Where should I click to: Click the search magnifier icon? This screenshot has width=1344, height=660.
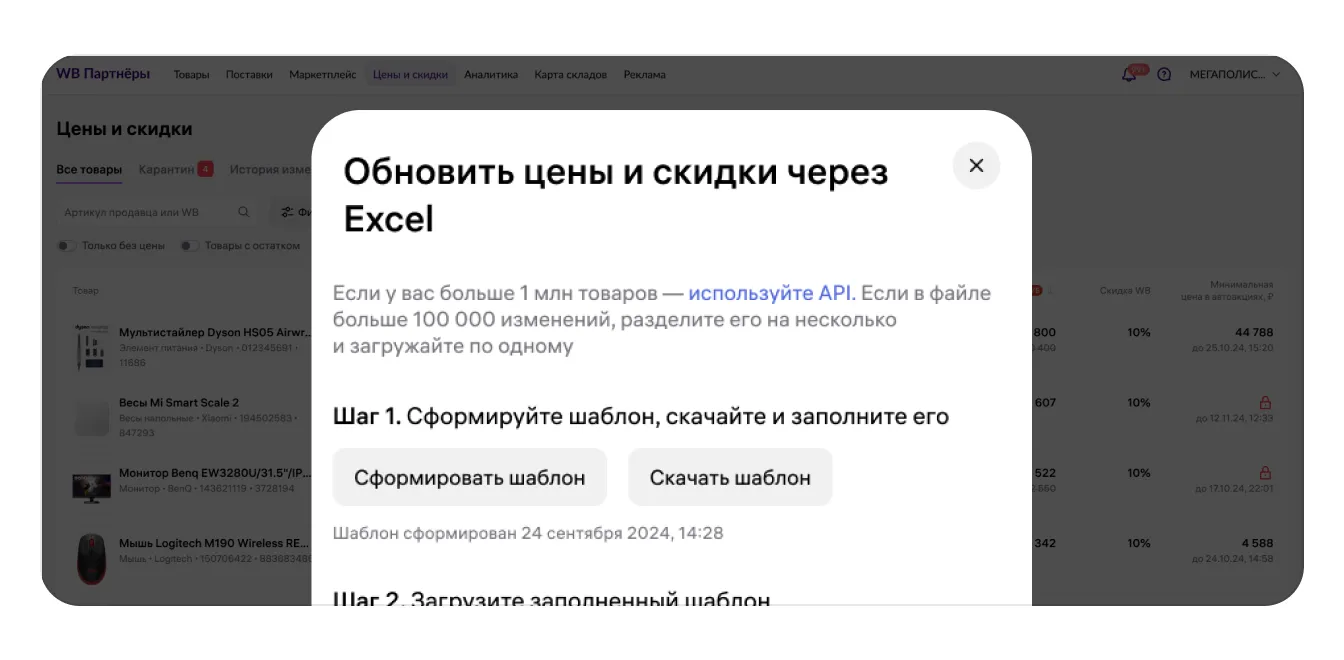[x=244, y=212]
